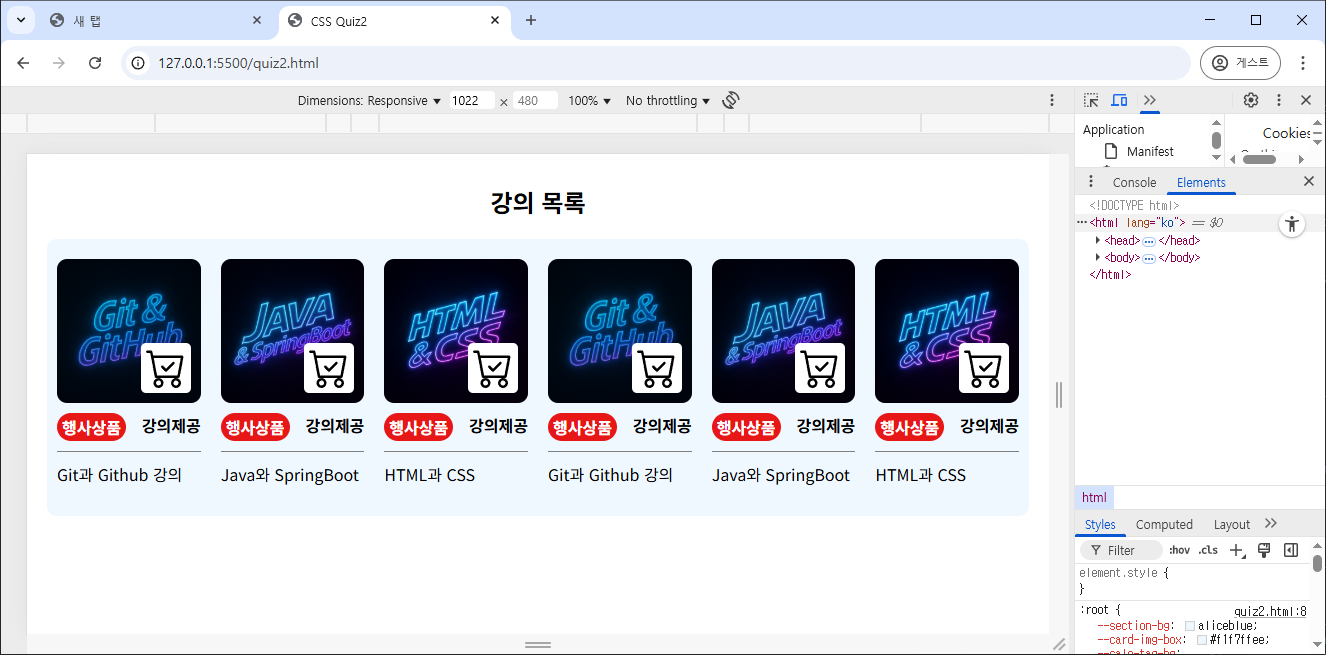Click cart icon on leftmost Git & GitHub card
The height and width of the screenshot is (655, 1326).
click(x=166, y=368)
